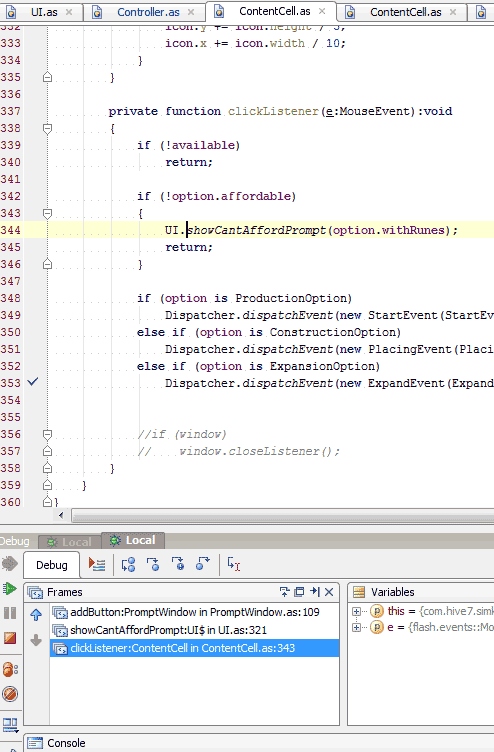494x752 pixels.
Task: Click the Restore Layout icon
Action: coord(10,724)
